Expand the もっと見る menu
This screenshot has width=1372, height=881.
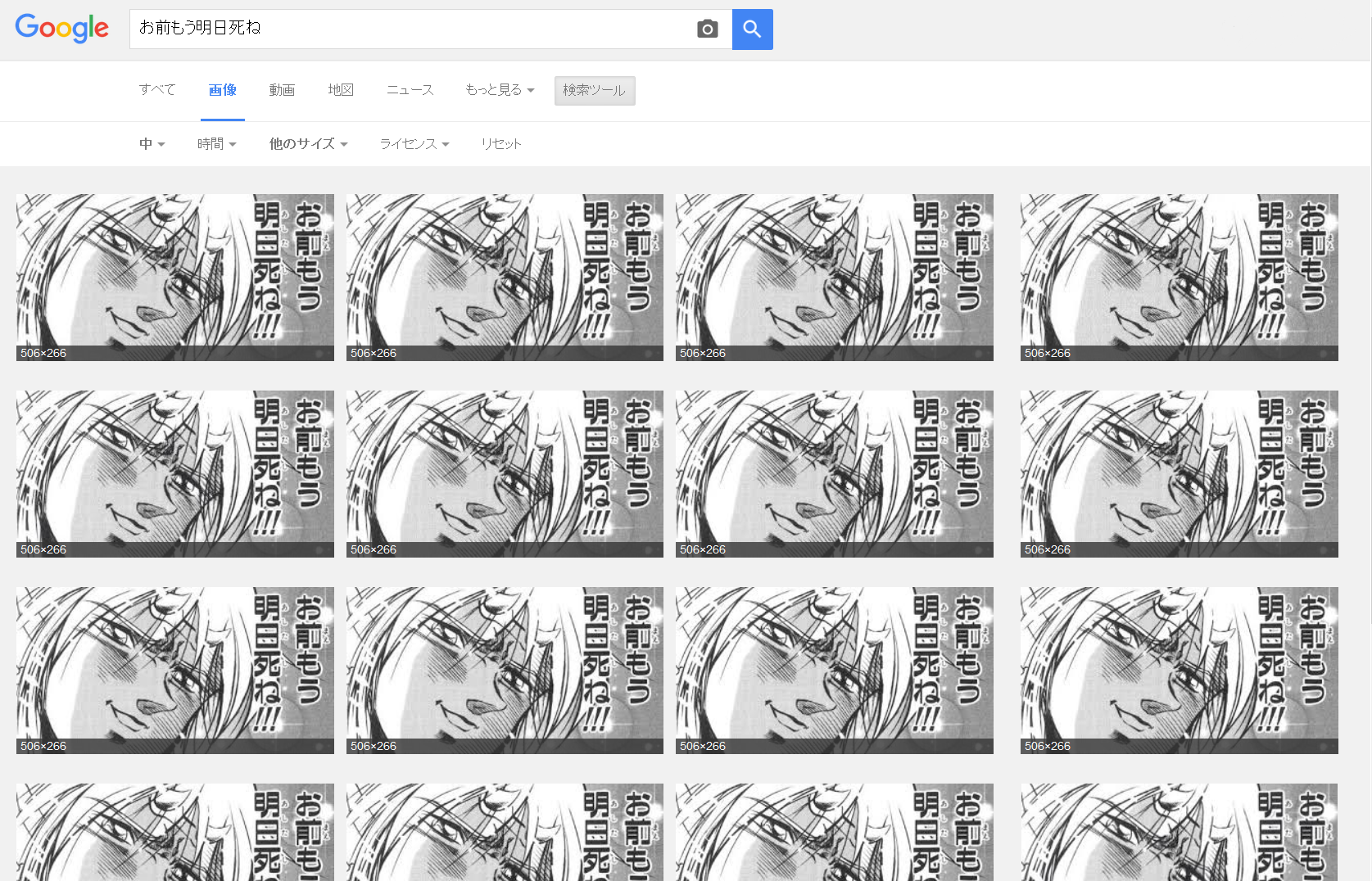[x=500, y=89]
